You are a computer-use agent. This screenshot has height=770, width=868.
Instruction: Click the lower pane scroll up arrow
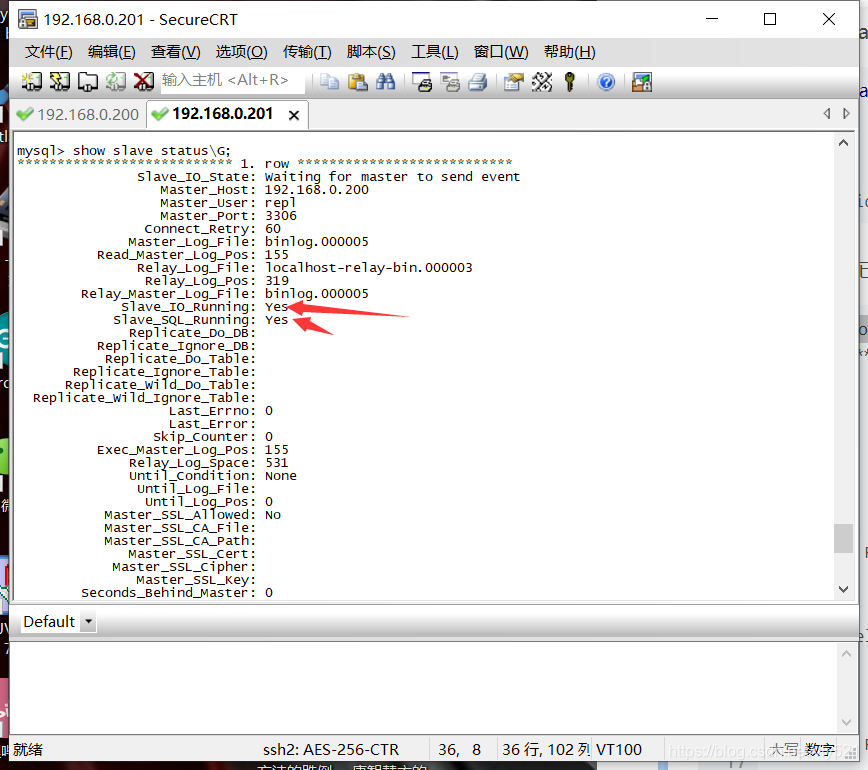(846, 654)
